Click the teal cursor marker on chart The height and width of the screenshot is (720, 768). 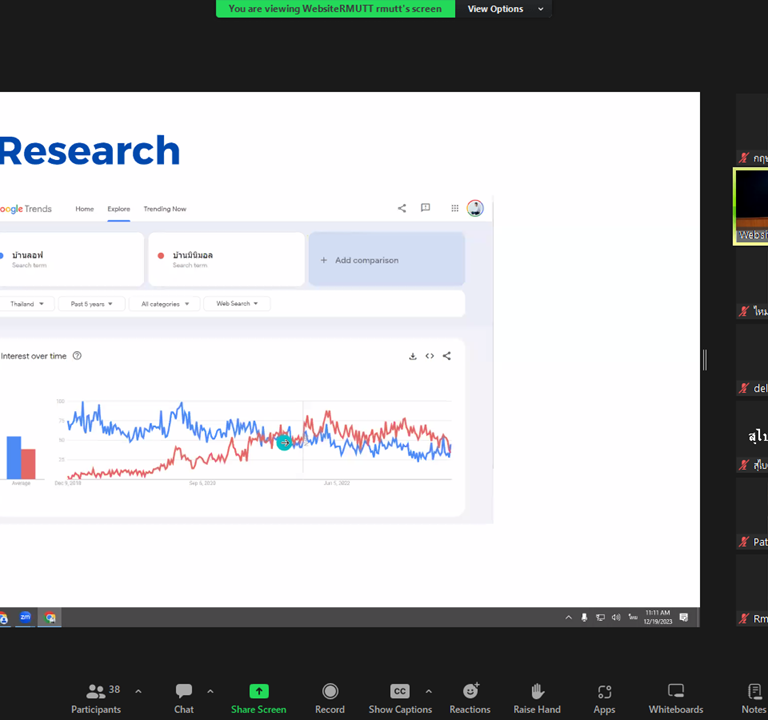click(x=284, y=443)
